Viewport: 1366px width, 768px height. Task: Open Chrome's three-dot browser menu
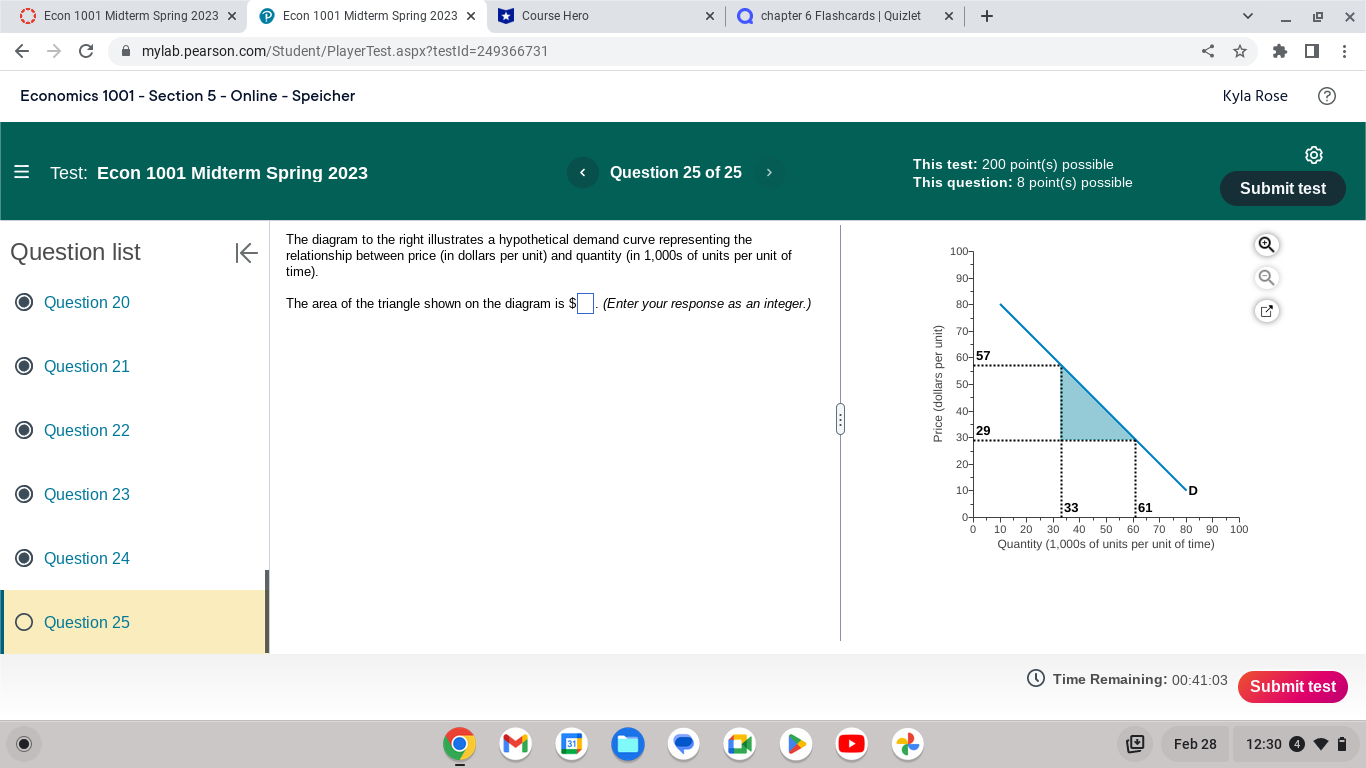click(x=1345, y=50)
